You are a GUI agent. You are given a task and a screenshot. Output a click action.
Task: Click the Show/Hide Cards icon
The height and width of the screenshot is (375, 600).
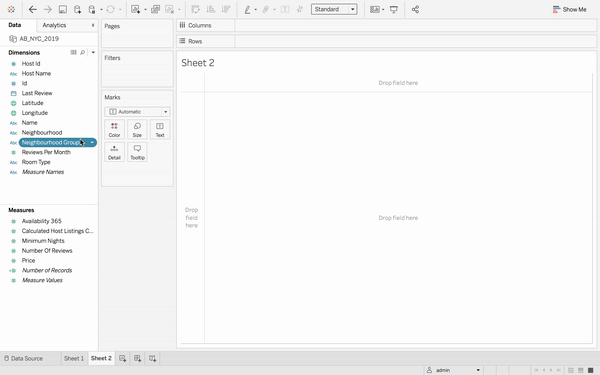(375, 9)
